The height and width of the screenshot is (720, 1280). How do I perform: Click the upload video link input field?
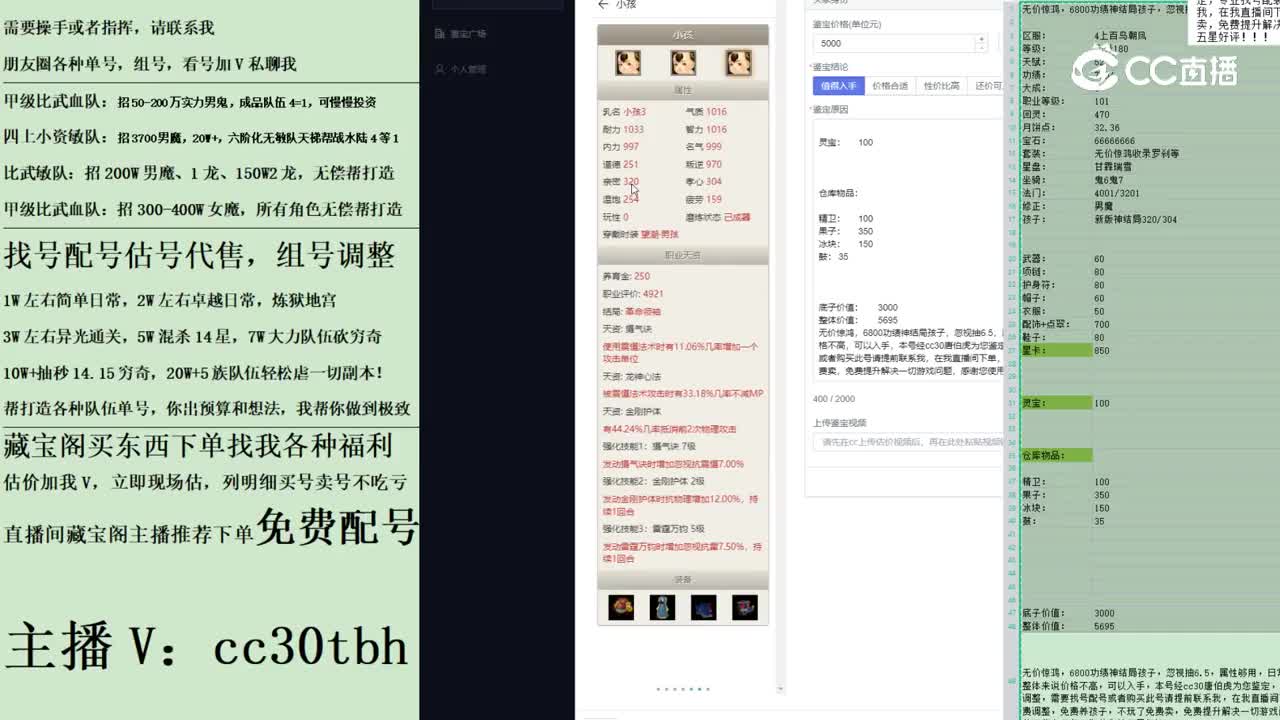[x=908, y=442]
